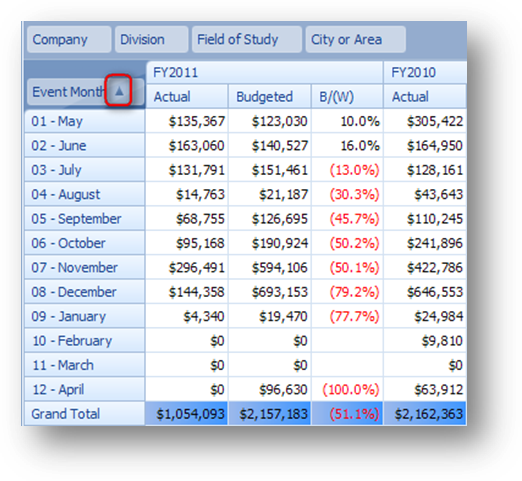Click the Event Month sort arrow icon
The height and width of the screenshot is (481, 522).
119,91
